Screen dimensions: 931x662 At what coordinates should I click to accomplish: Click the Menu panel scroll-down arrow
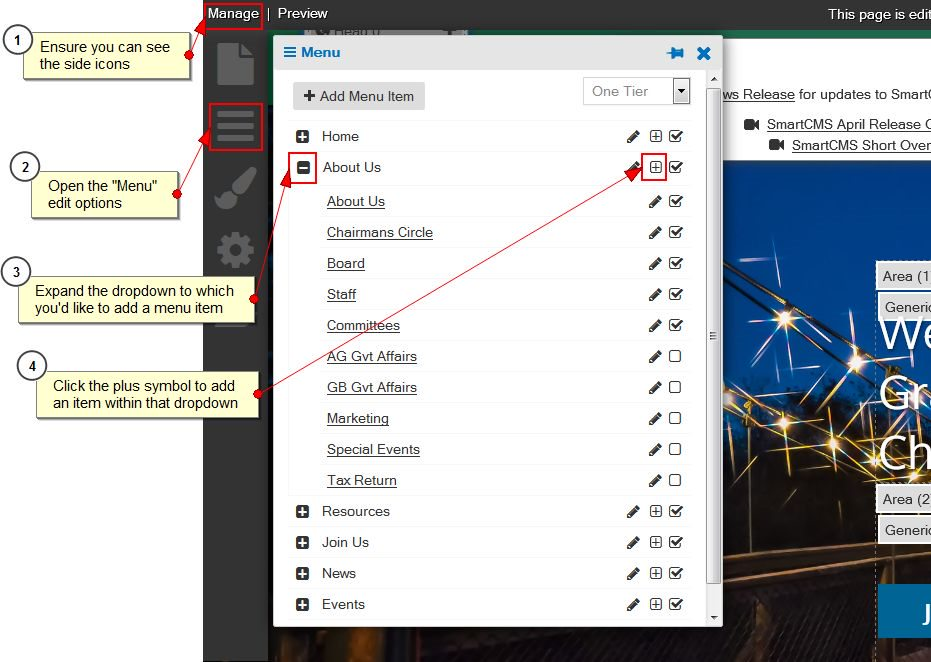pyautogui.click(x=714, y=618)
